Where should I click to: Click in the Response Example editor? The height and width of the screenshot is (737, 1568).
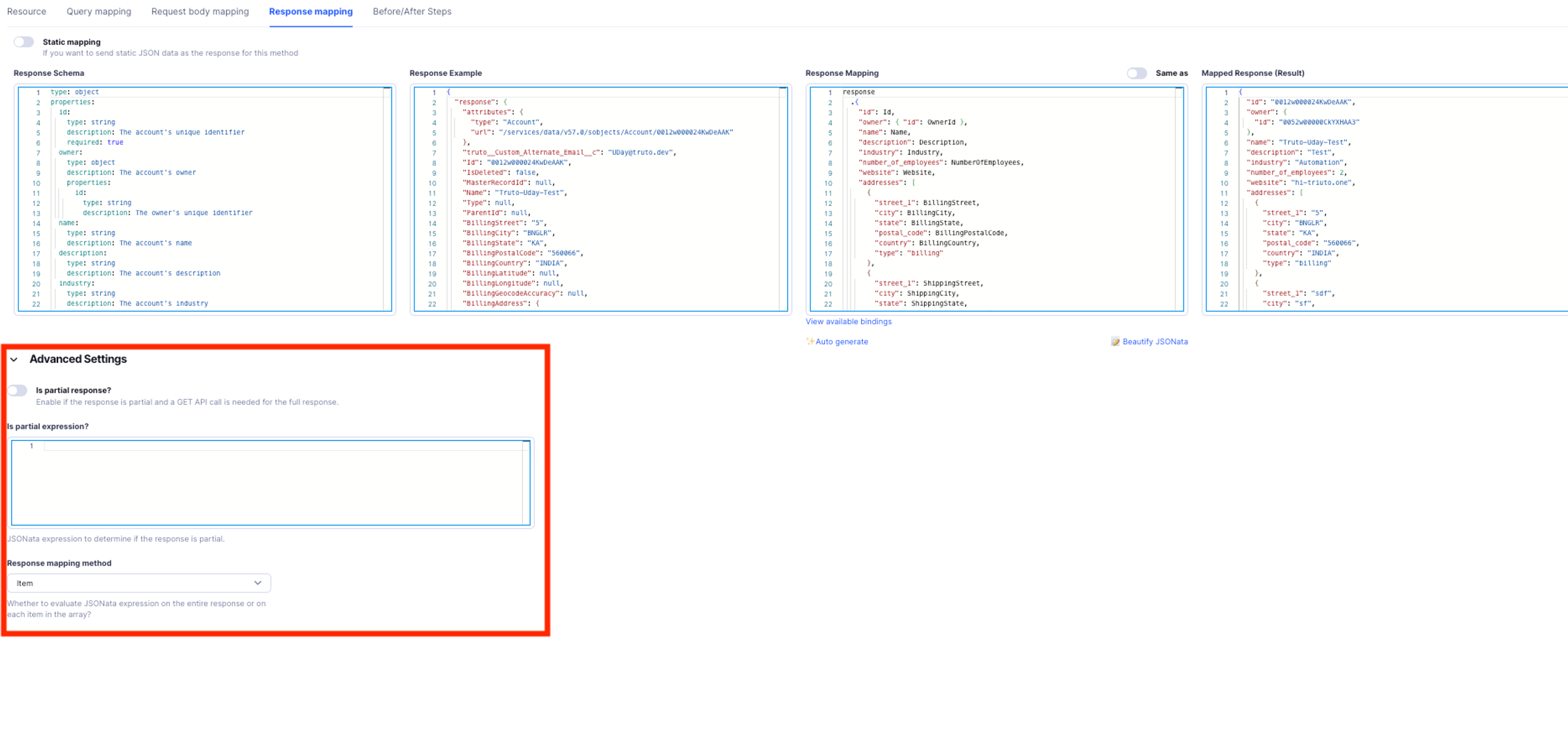[601, 199]
